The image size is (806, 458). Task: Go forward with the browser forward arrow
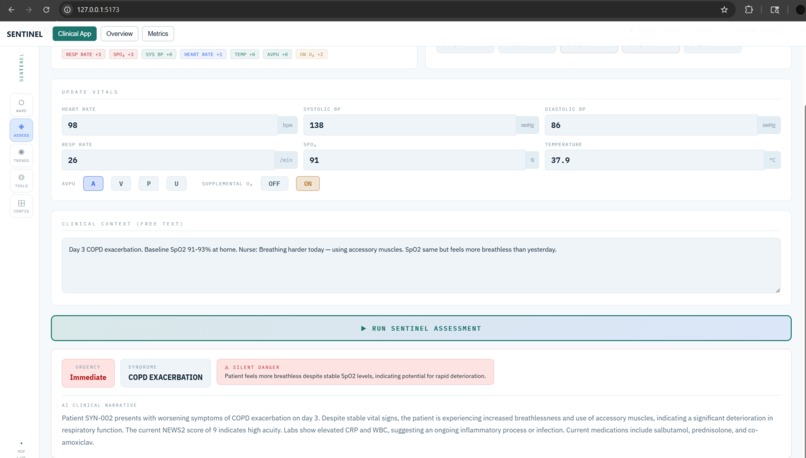point(29,10)
